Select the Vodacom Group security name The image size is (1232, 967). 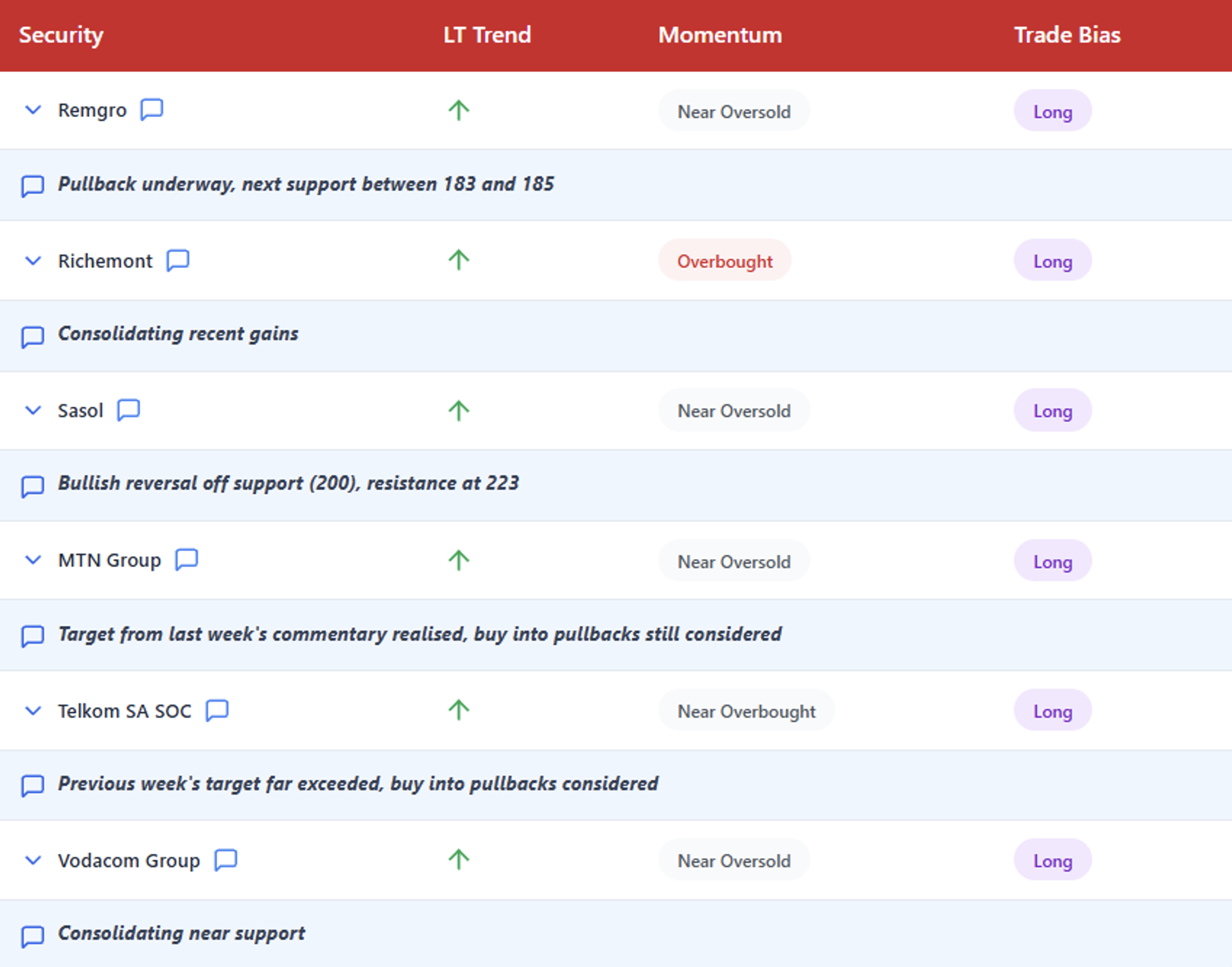click(129, 861)
